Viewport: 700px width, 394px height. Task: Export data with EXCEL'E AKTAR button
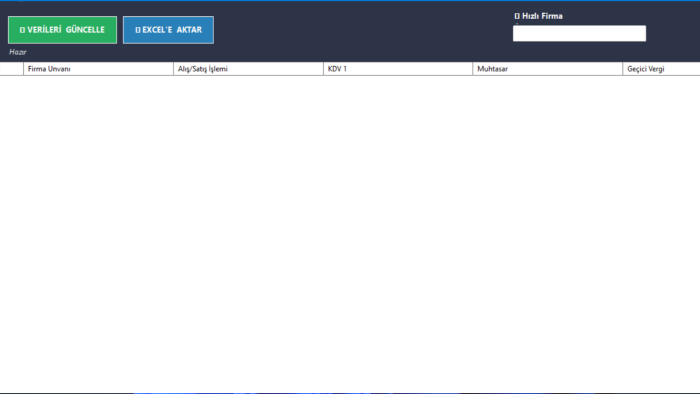tap(168, 30)
